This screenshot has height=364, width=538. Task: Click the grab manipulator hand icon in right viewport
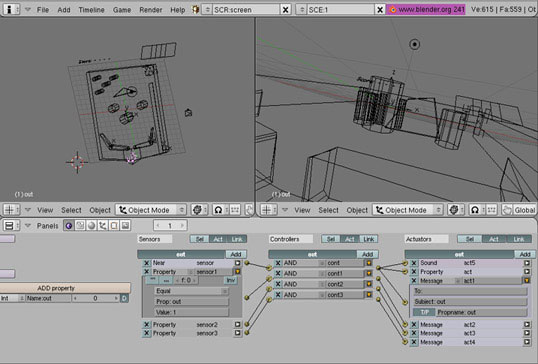507,210
